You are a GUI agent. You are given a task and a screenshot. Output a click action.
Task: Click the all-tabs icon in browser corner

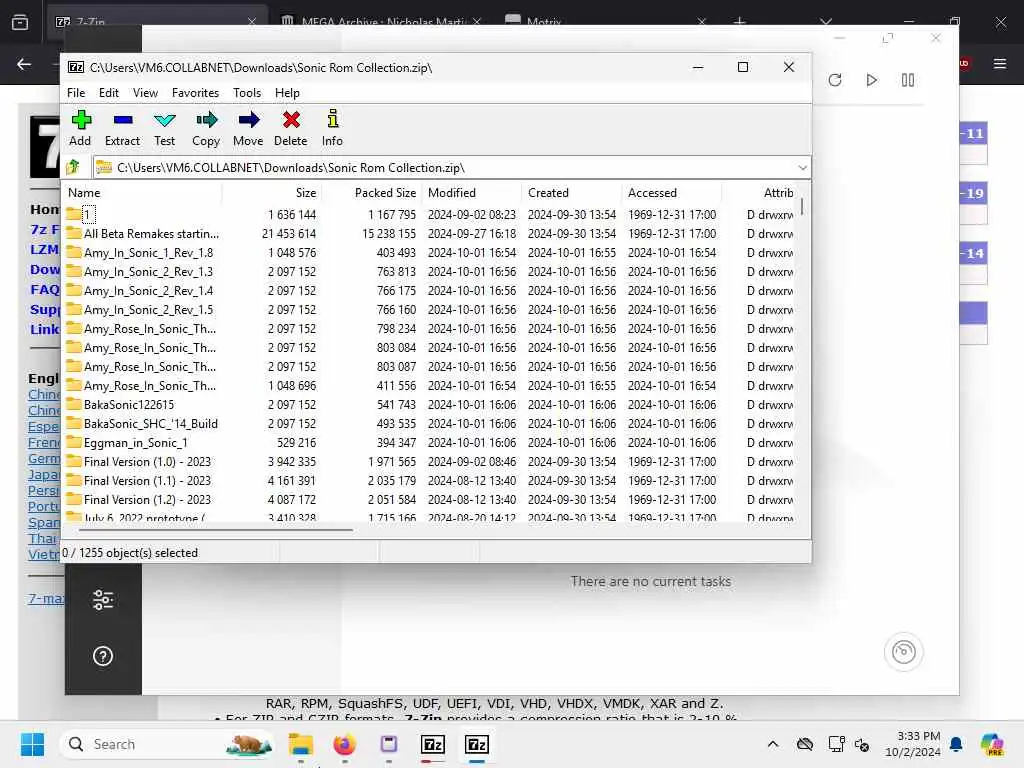coord(20,22)
